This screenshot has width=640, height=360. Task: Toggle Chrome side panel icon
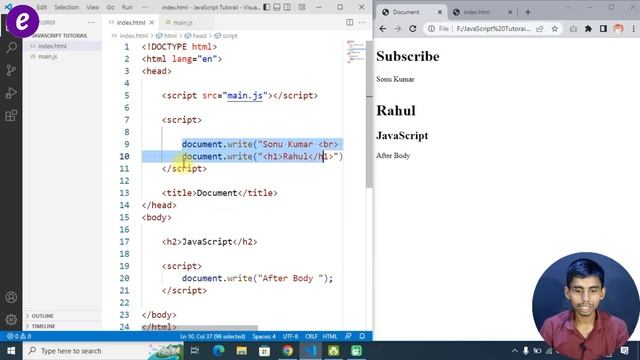603,29
